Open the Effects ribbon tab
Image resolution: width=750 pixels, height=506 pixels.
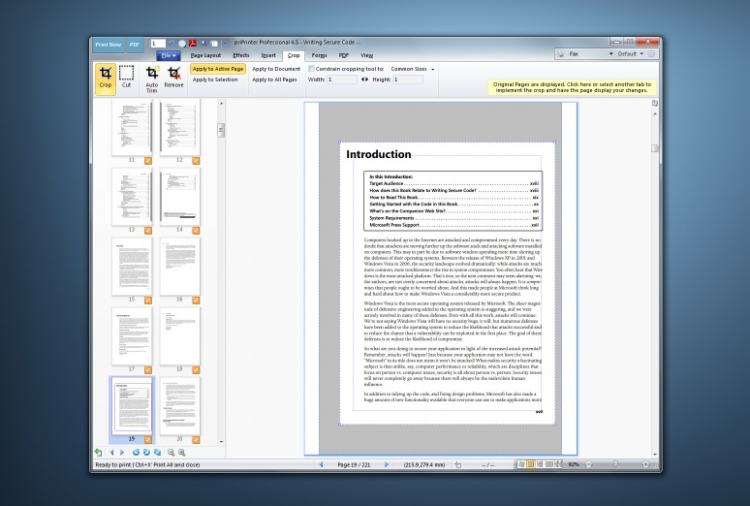(241, 55)
